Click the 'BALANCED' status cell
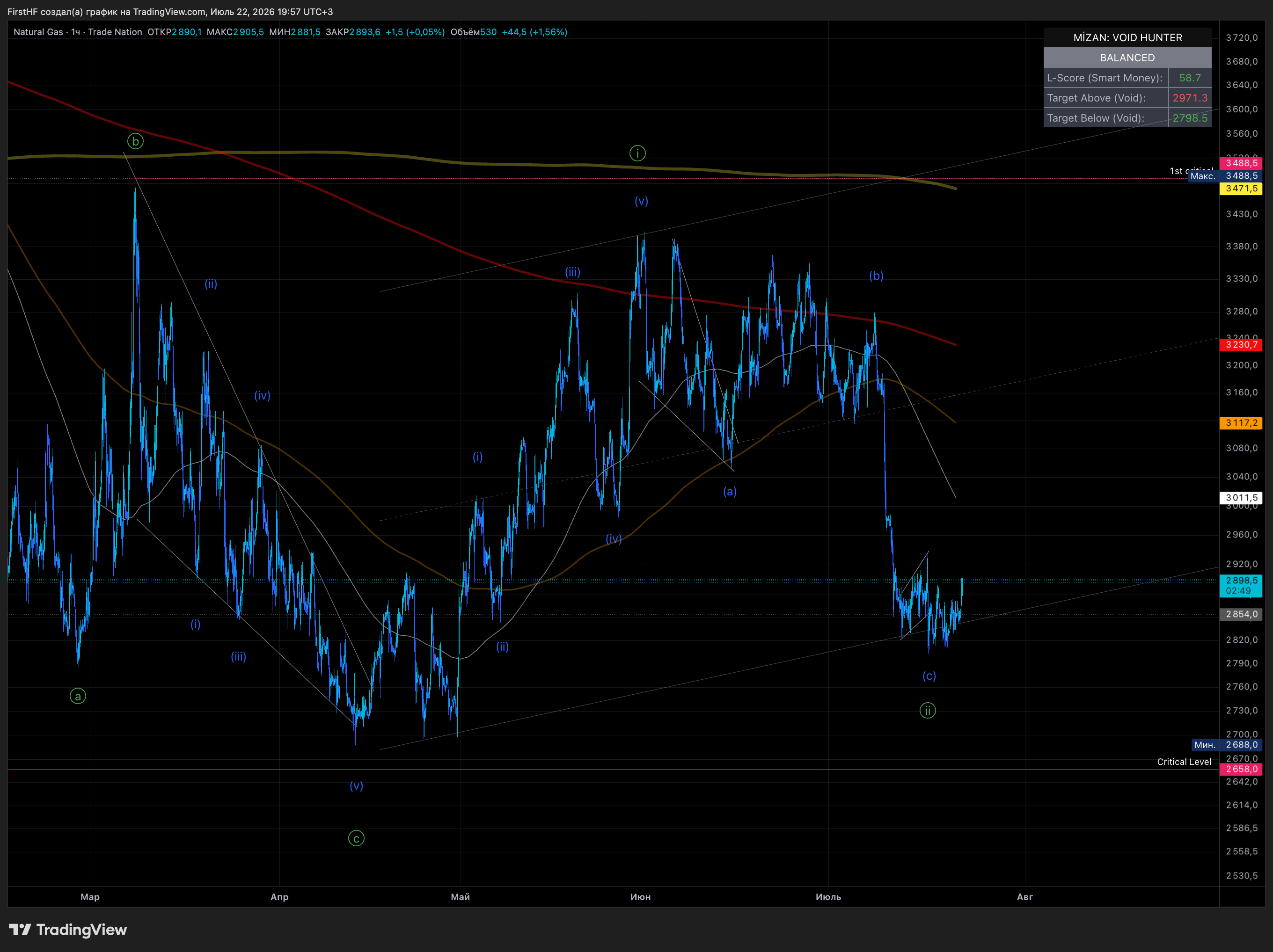 pyautogui.click(x=1127, y=58)
